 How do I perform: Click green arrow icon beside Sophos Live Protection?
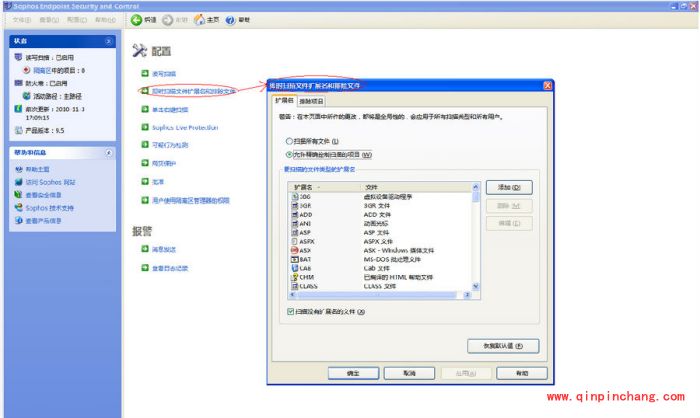pos(145,127)
